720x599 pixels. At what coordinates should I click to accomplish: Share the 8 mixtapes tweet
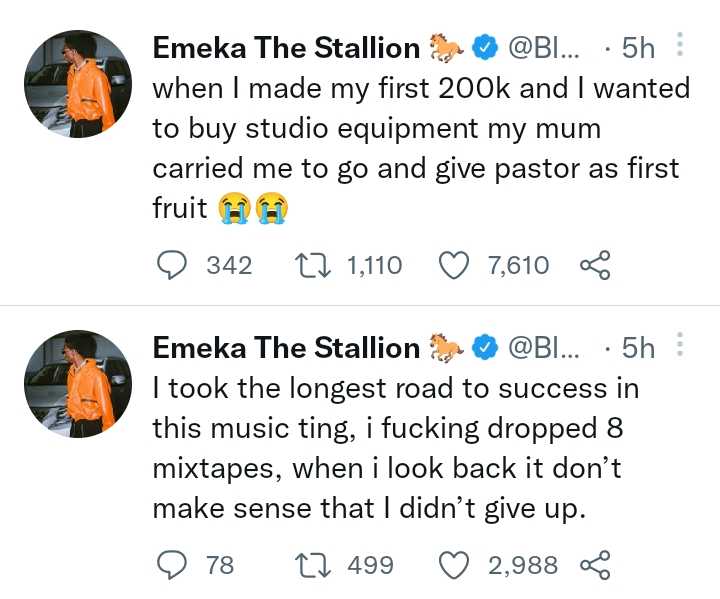point(595,565)
